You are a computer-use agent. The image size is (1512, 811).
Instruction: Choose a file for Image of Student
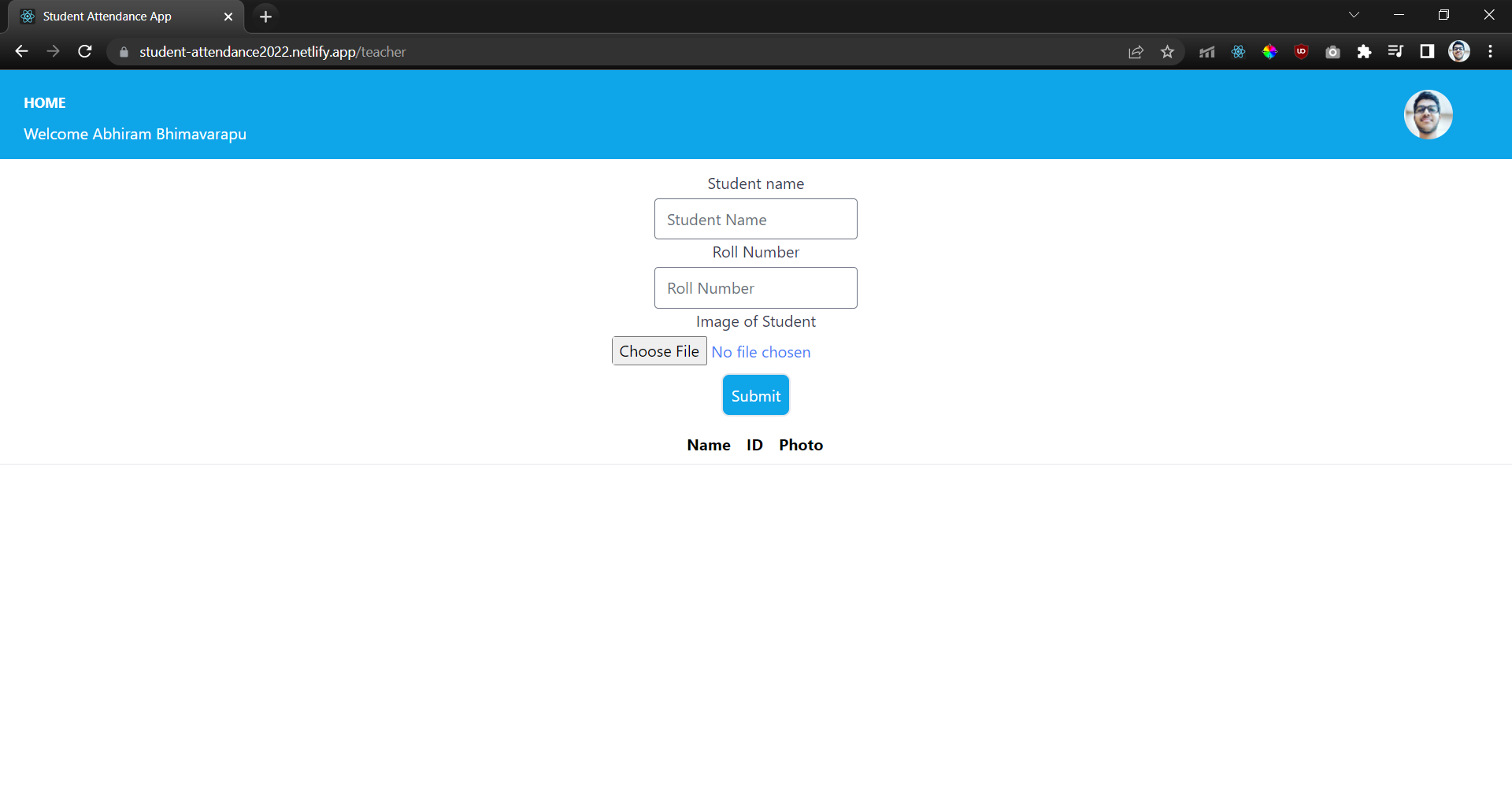click(x=659, y=350)
